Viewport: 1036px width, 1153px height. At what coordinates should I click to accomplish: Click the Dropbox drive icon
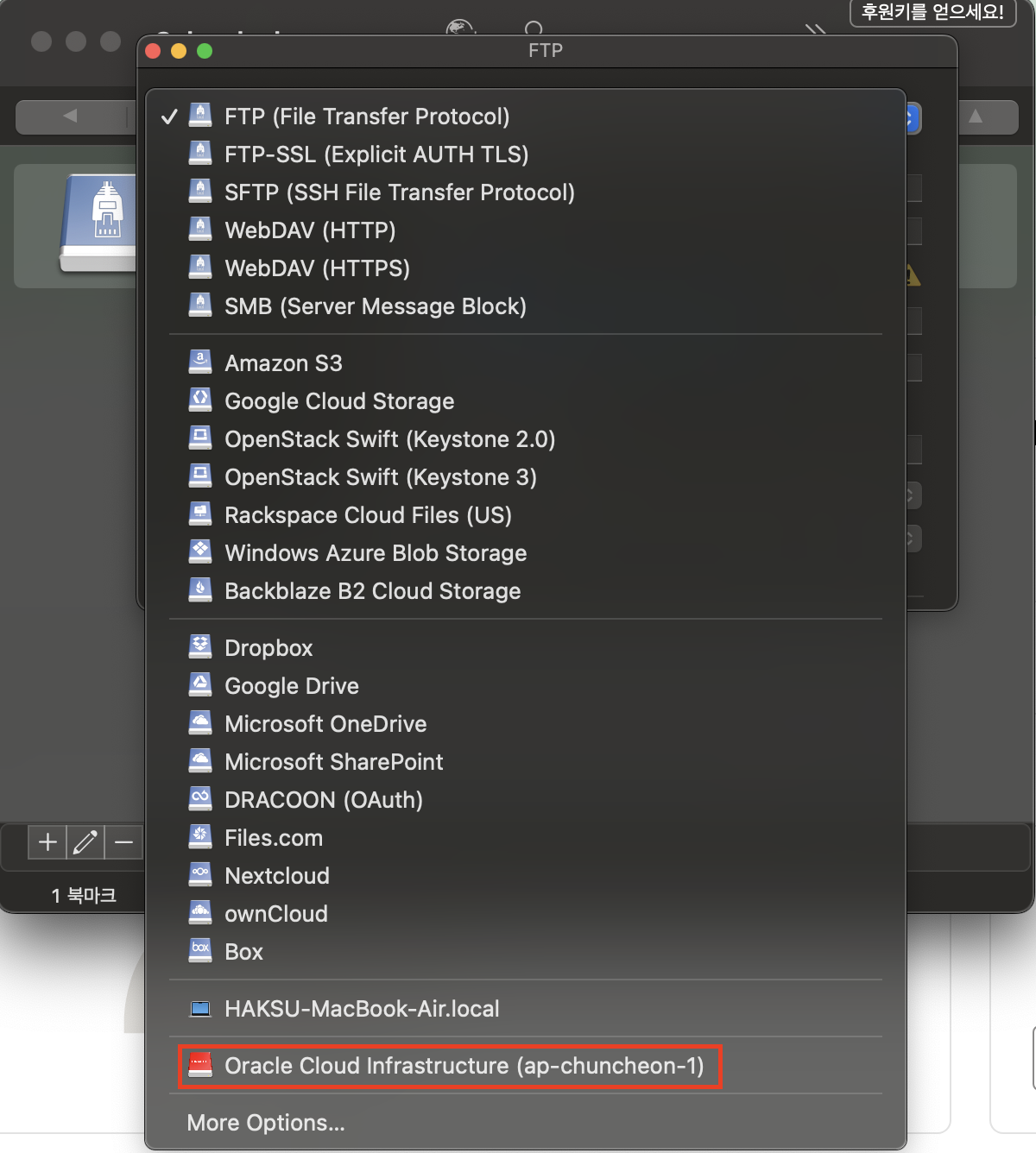point(200,647)
